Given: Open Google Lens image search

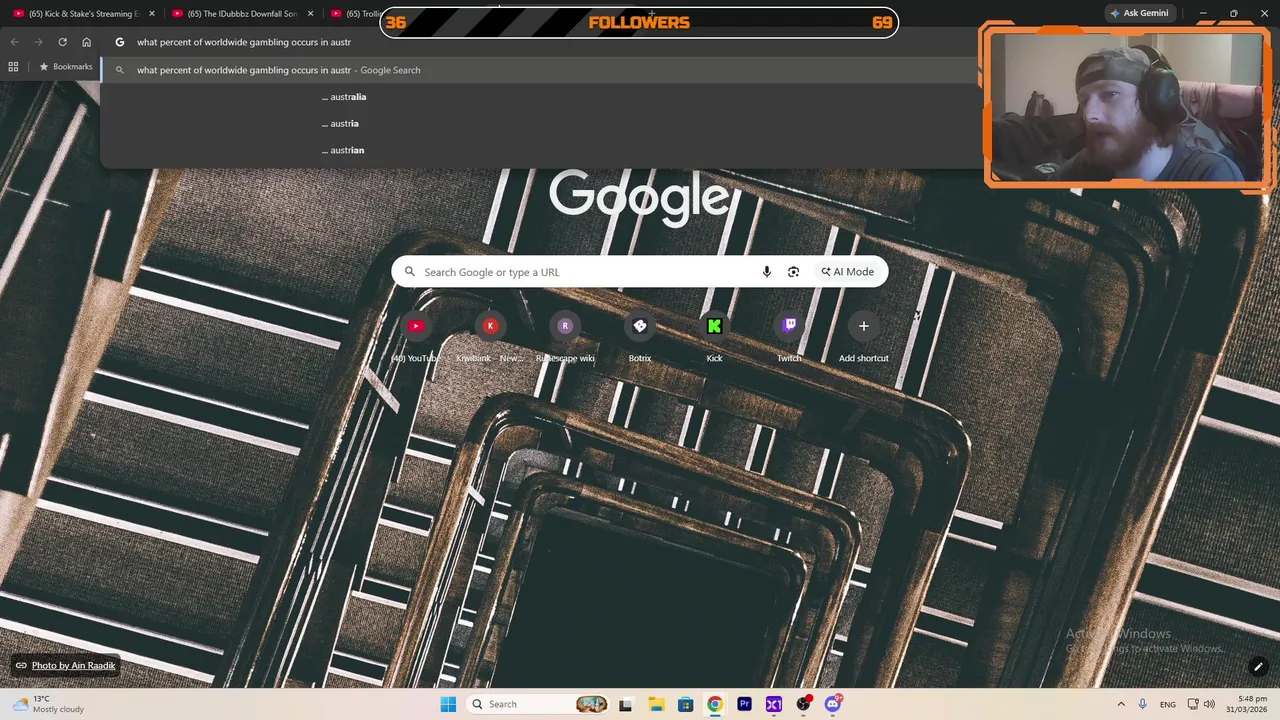Looking at the screenshot, I should click(x=793, y=272).
